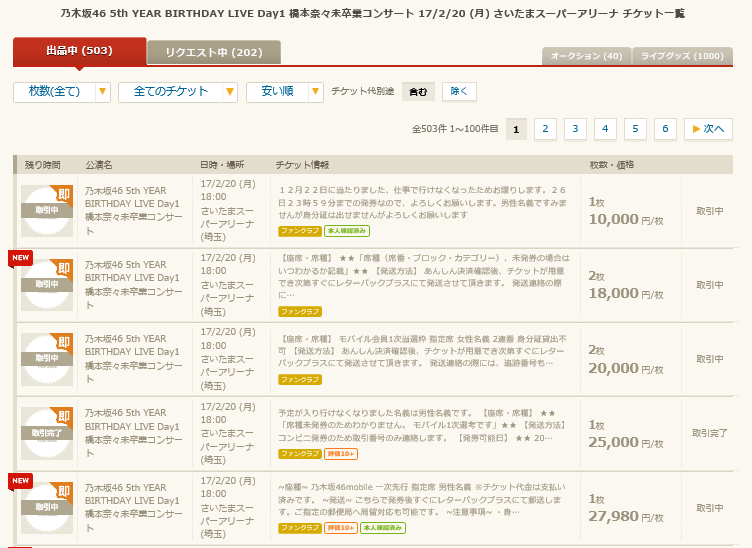752x548 pixels.
Task: Click ファンクラブ tag on 10,000円 listing
Action: (300, 231)
